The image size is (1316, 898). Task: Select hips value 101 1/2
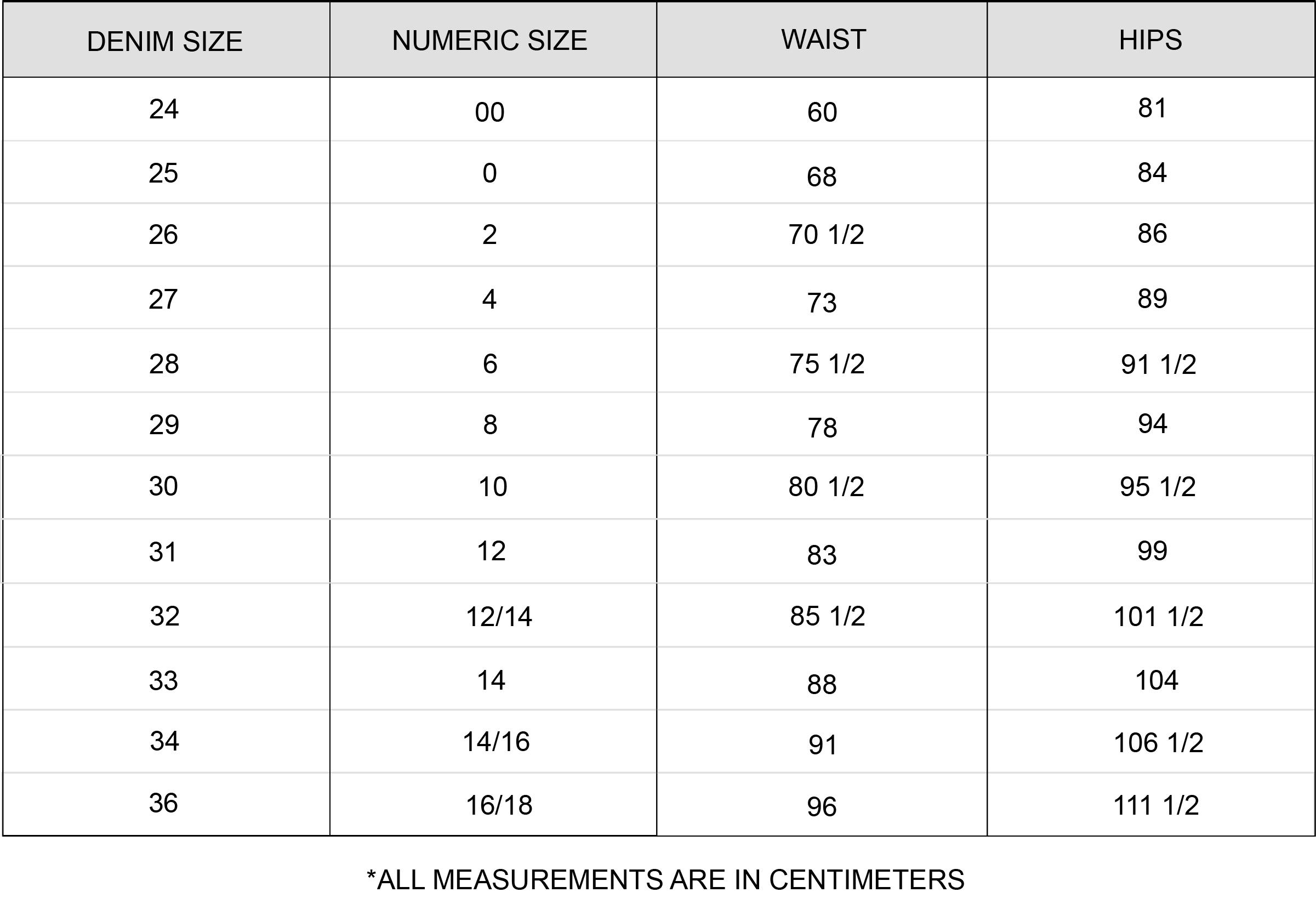pos(1159,616)
